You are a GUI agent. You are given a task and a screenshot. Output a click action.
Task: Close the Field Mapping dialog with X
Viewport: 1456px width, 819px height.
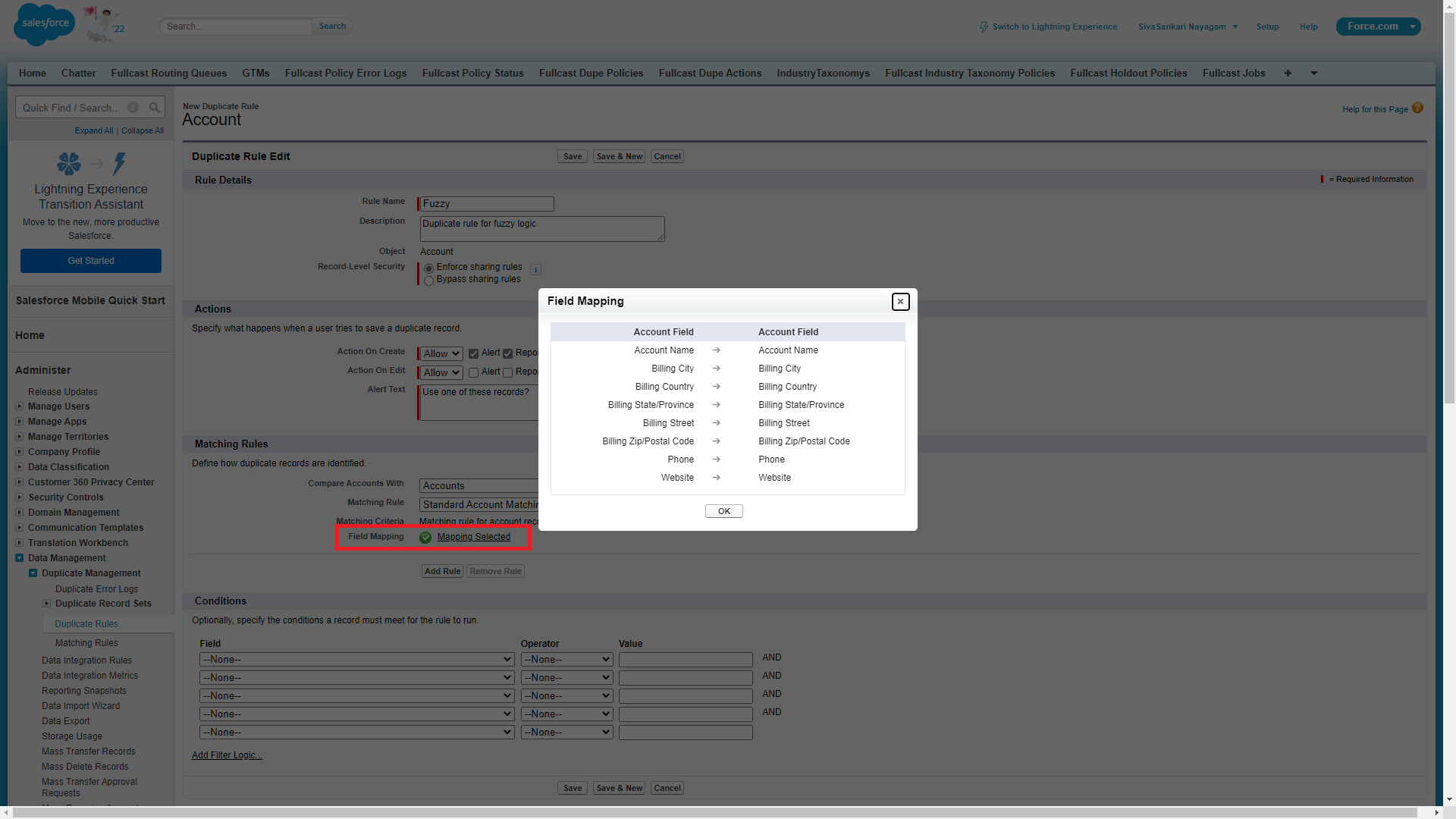point(900,302)
